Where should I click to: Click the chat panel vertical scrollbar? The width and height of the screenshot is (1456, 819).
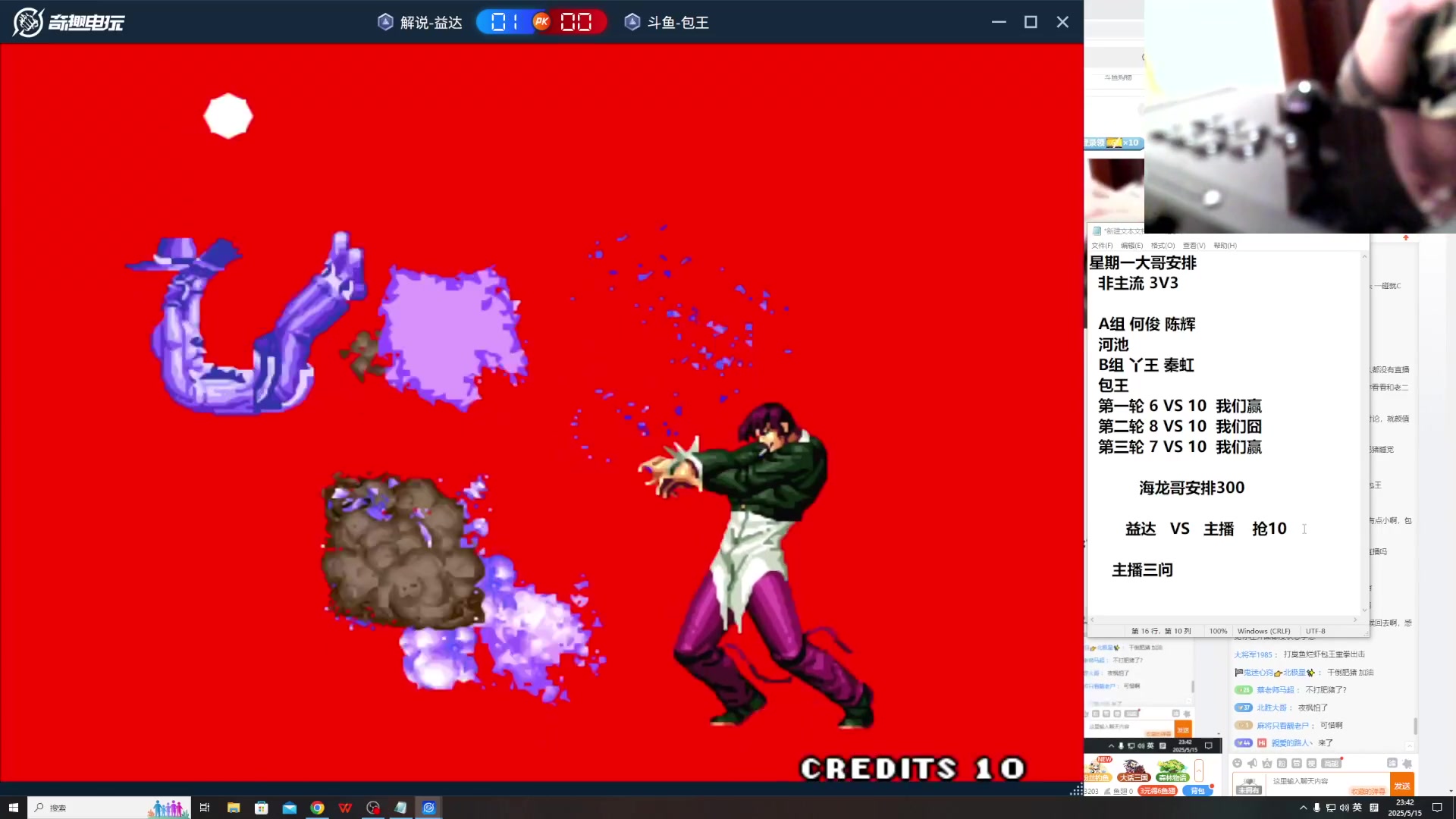[1415, 726]
